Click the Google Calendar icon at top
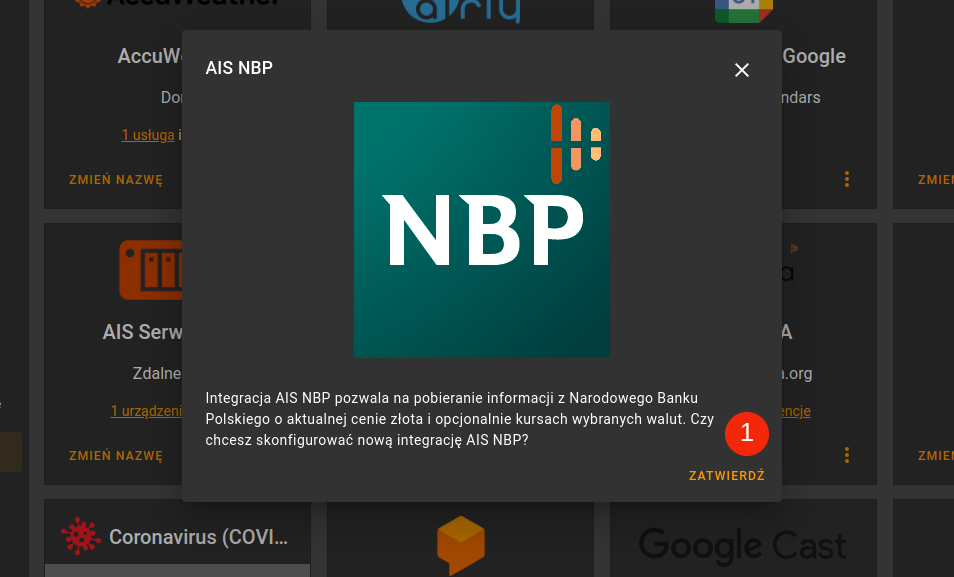This screenshot has height=577, width=954. [x=743, y=10]
